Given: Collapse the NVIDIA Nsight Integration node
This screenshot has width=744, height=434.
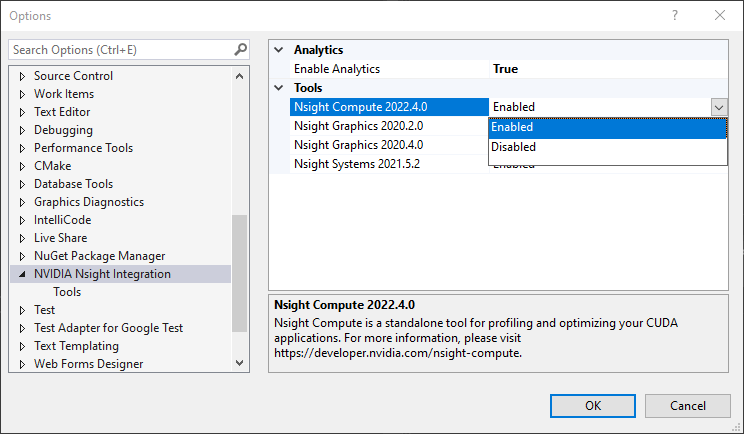Looking at the screenshot, I should tap(22, 274).
